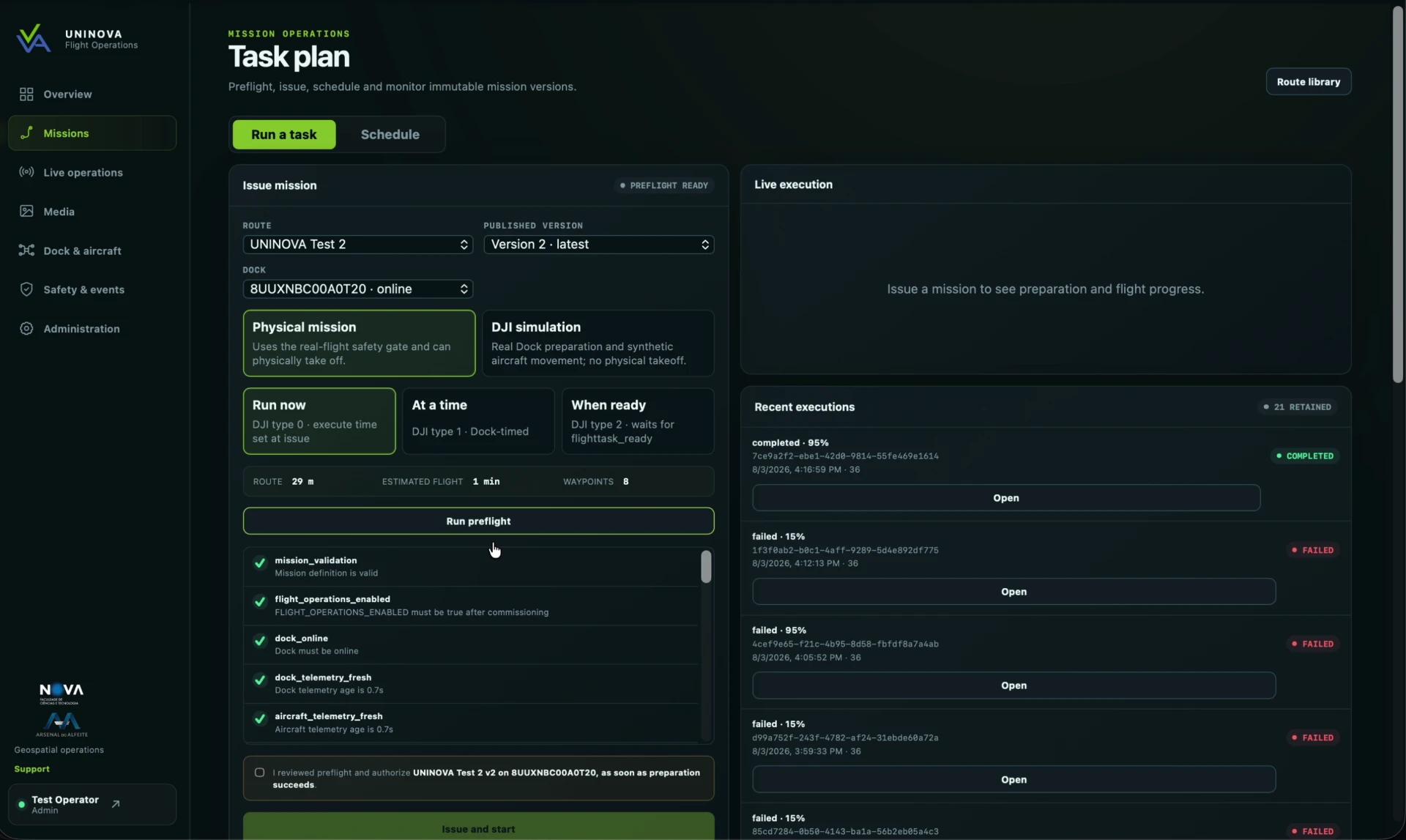Choose the When ready option
The width and height of the screenshot is (1406, 840).
point(637,421)
